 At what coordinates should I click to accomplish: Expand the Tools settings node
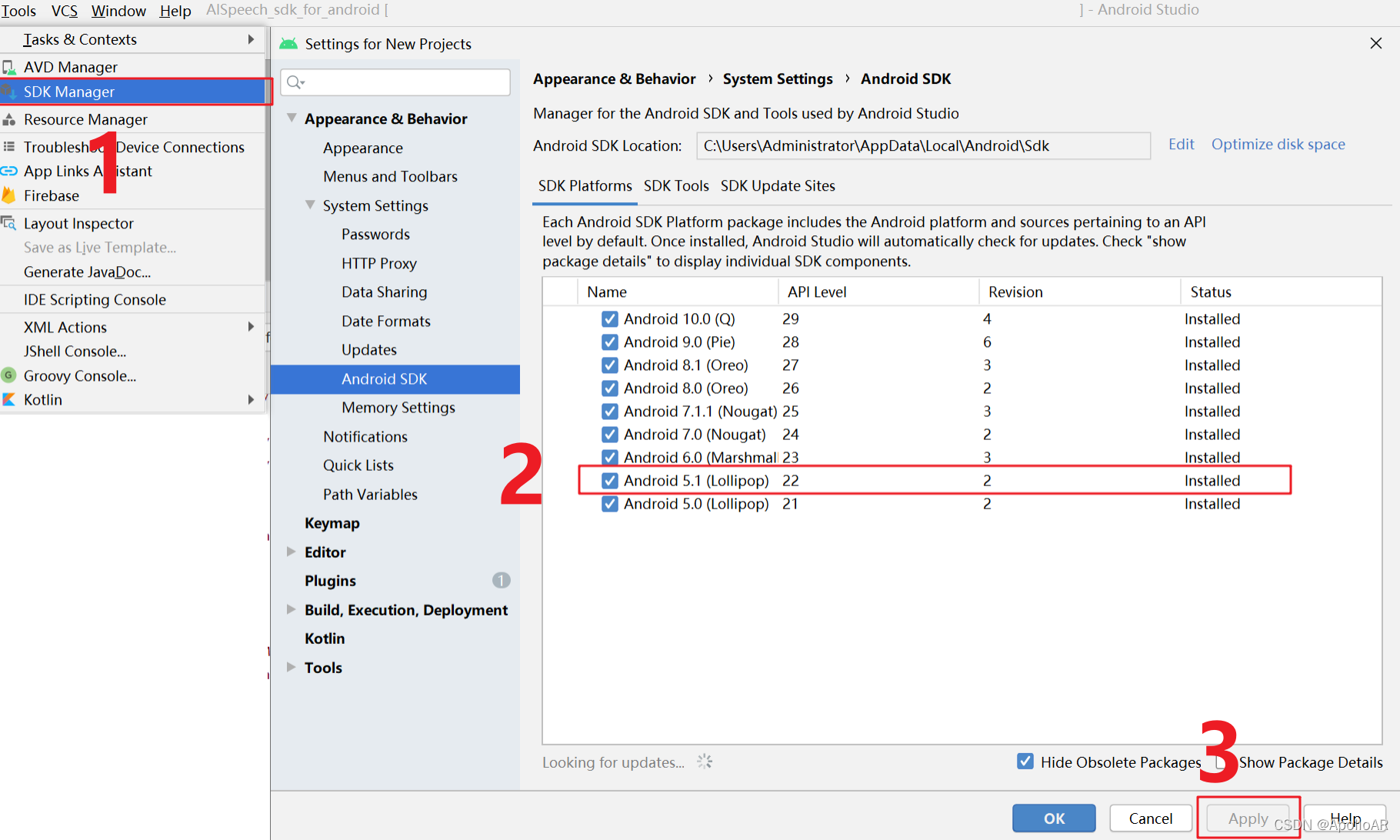[292, 667]
